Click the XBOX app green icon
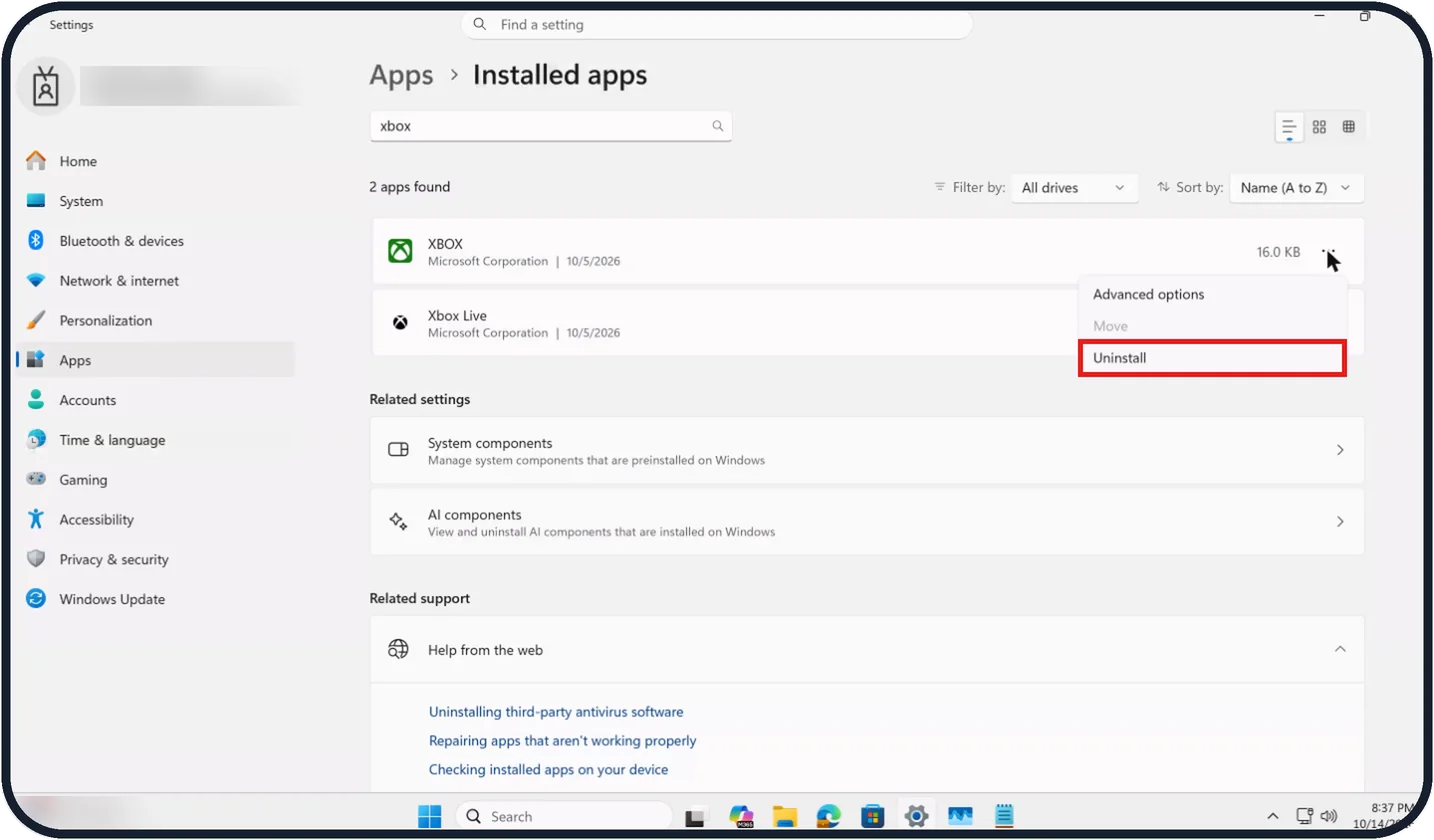The width and height of the screenshot is (1434, 840). pyautogui.click(x=400, y=251)
